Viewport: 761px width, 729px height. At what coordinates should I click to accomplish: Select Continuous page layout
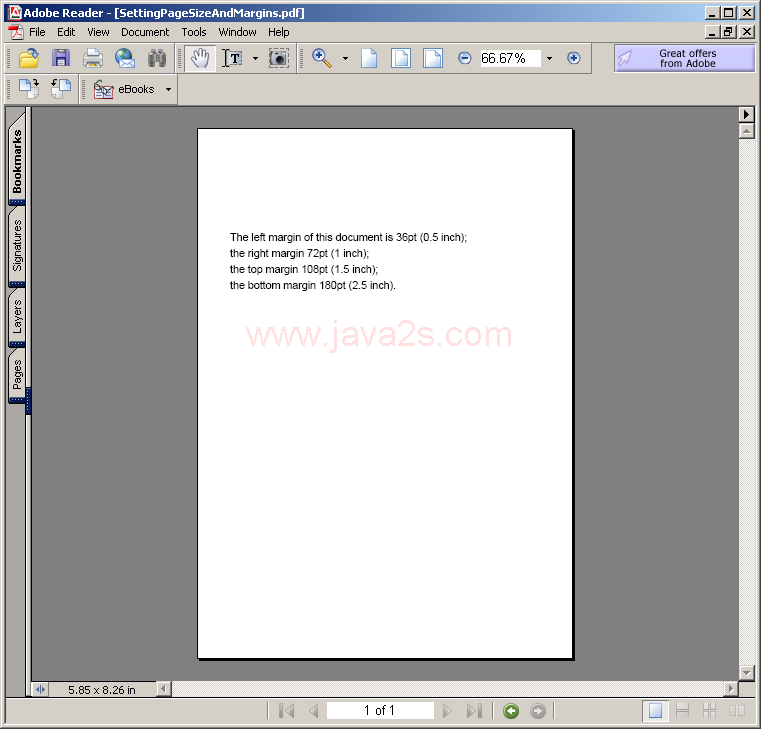pyautogui.click(x=682, y=711)
